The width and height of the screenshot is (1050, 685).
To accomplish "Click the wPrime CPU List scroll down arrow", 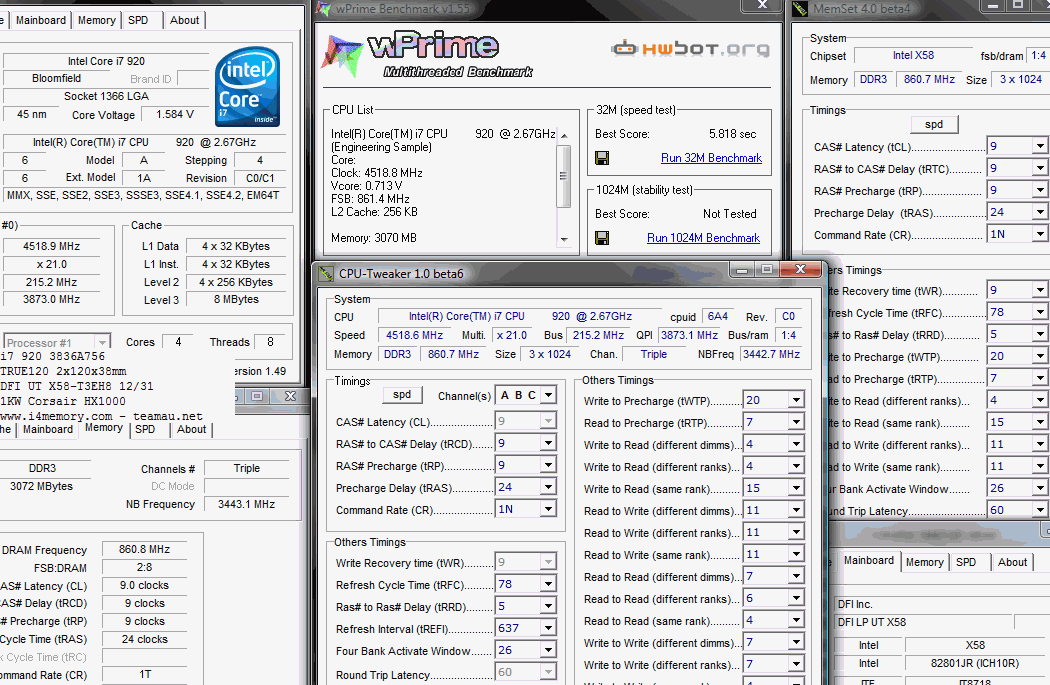I will (x=564, y=239).
